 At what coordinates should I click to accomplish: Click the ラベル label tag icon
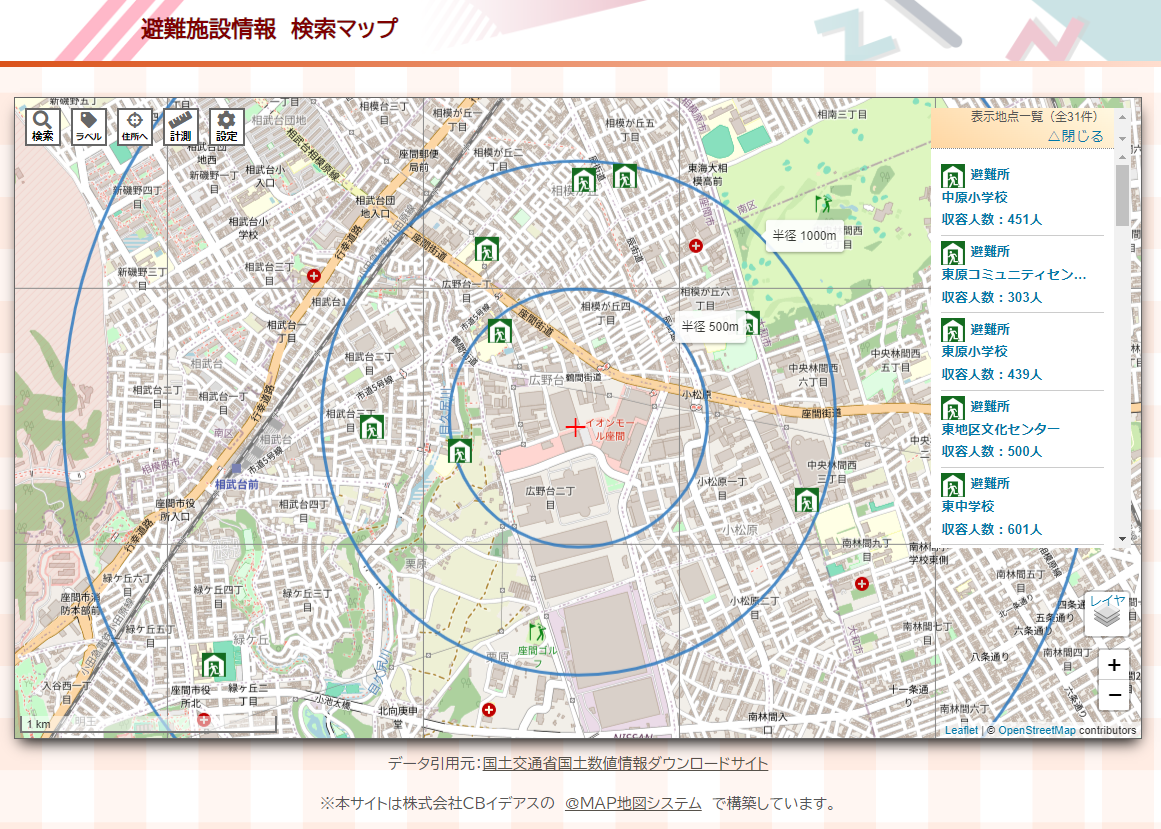tap(89, 127)
